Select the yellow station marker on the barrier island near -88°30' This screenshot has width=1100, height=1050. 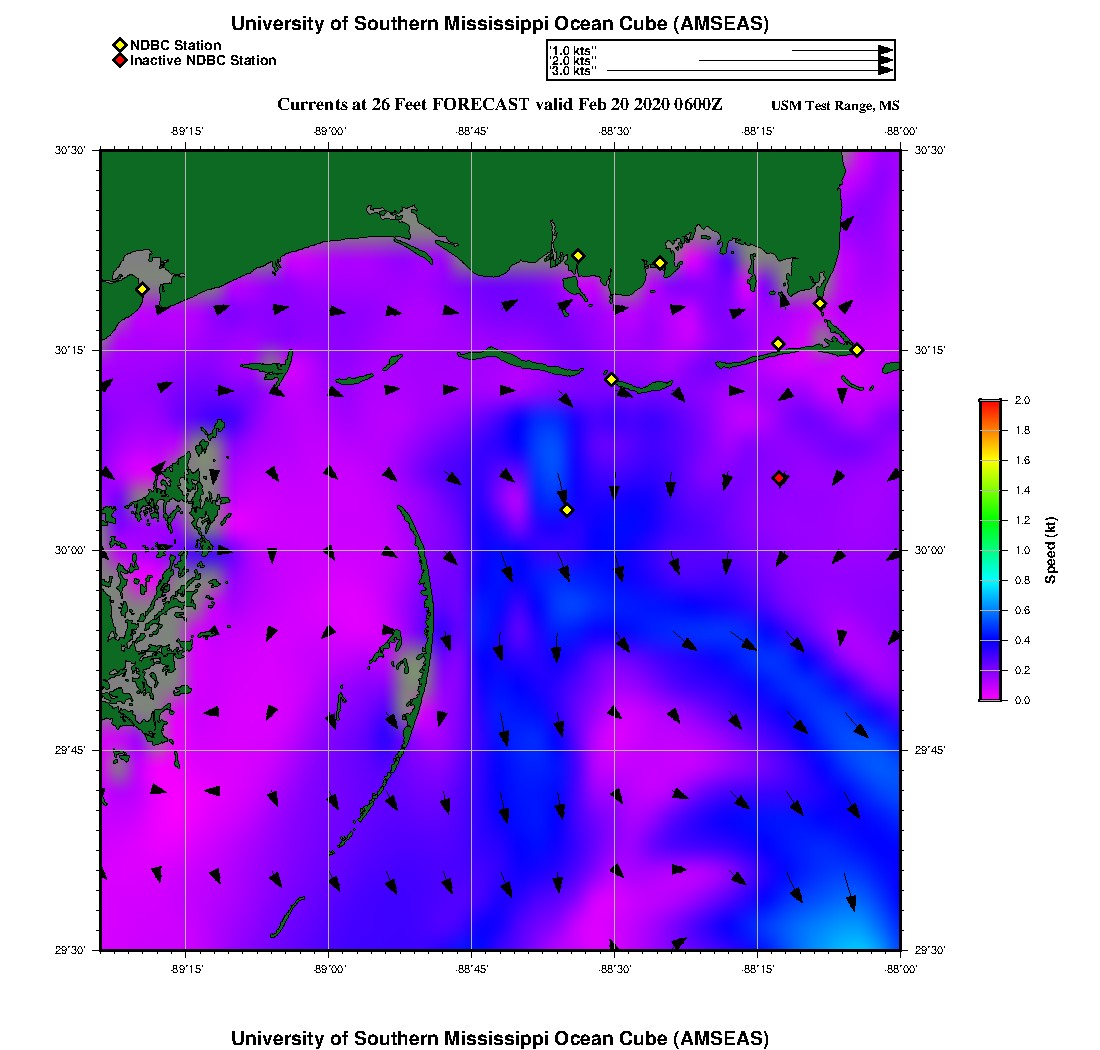click(x=611, y=379)
